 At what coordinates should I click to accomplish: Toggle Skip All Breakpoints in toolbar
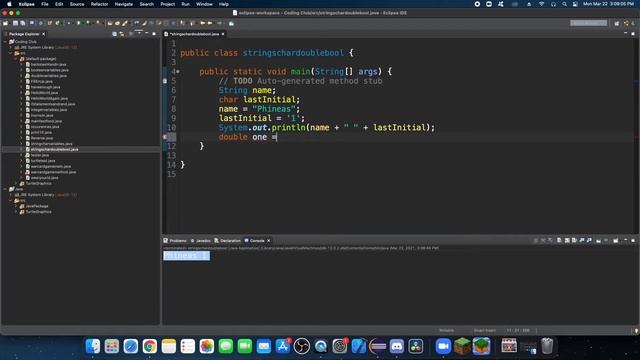coord(41,23)
